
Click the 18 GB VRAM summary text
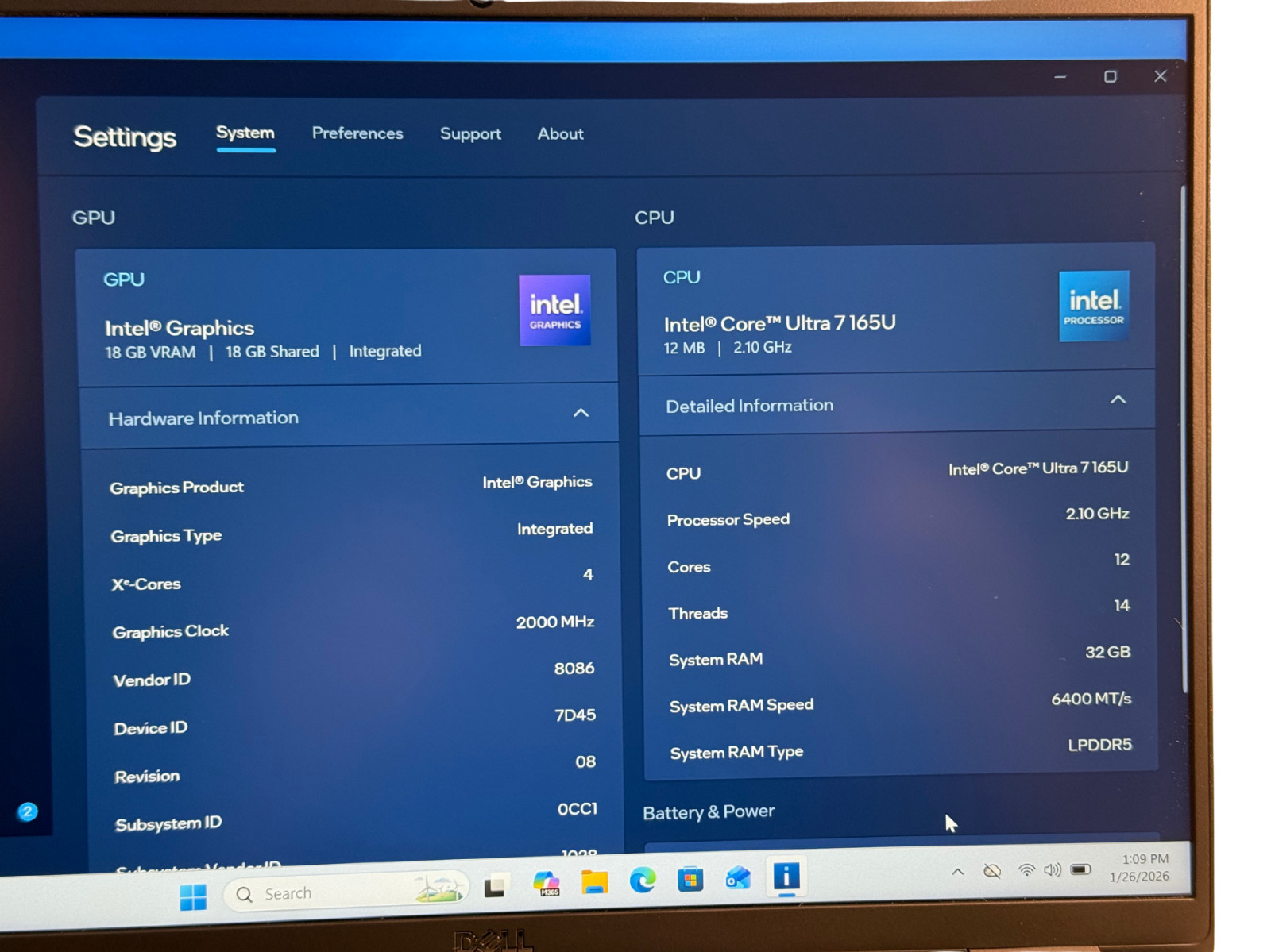click(x=150, y=353)
